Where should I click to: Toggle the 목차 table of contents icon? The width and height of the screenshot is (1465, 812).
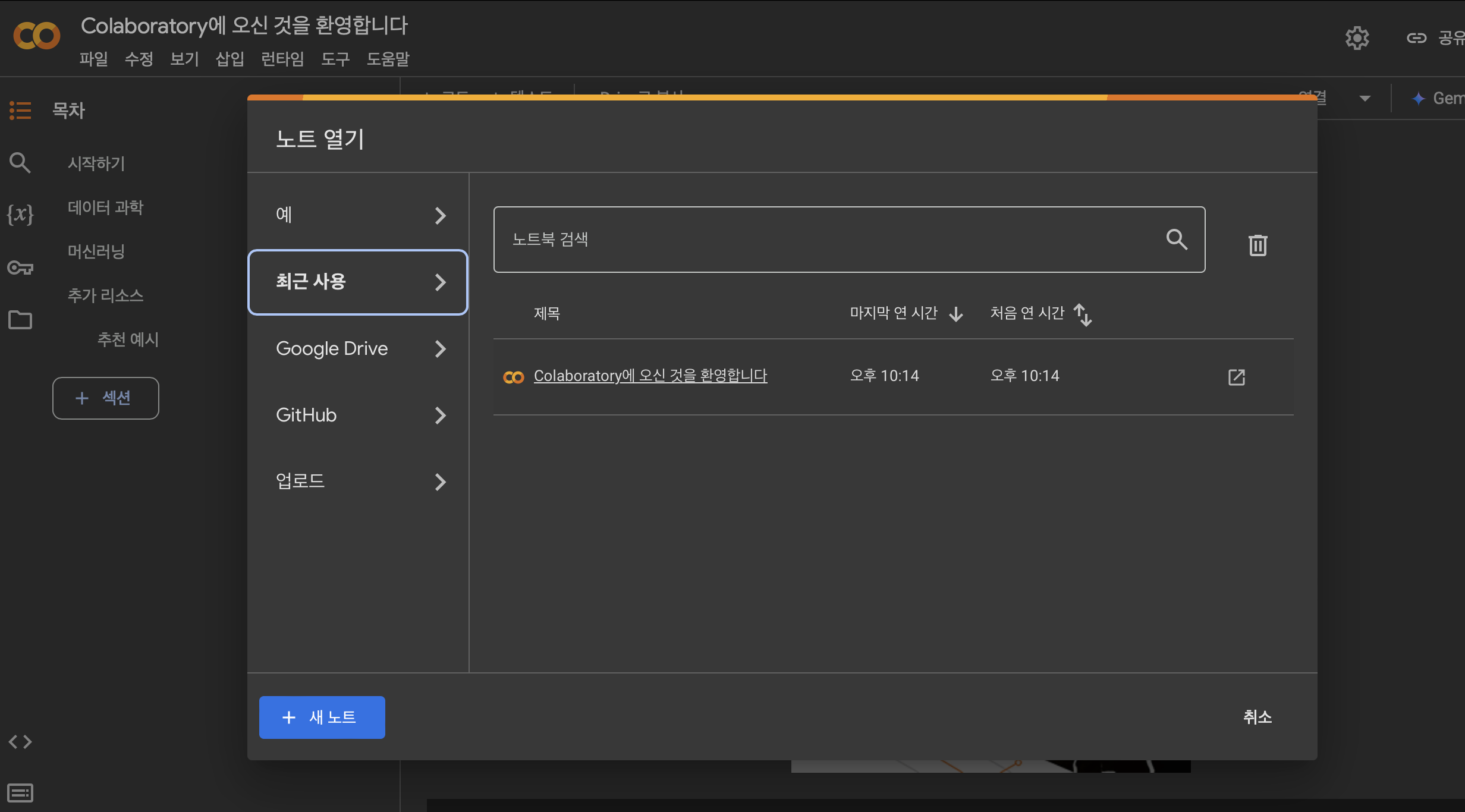point(20,110)
